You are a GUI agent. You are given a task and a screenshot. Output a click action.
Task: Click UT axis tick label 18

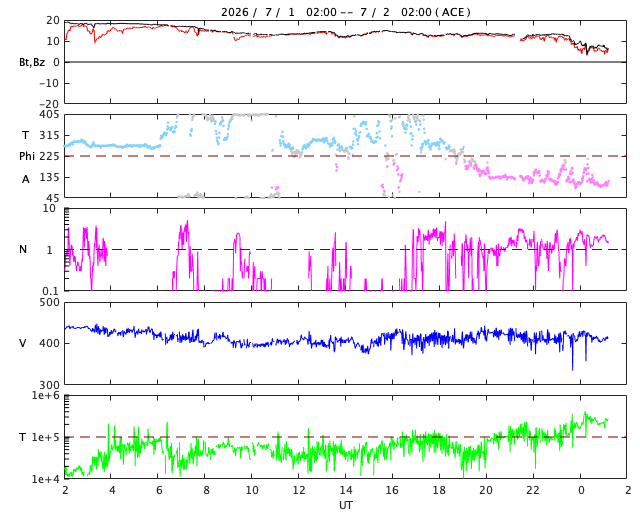click(439, 490)
